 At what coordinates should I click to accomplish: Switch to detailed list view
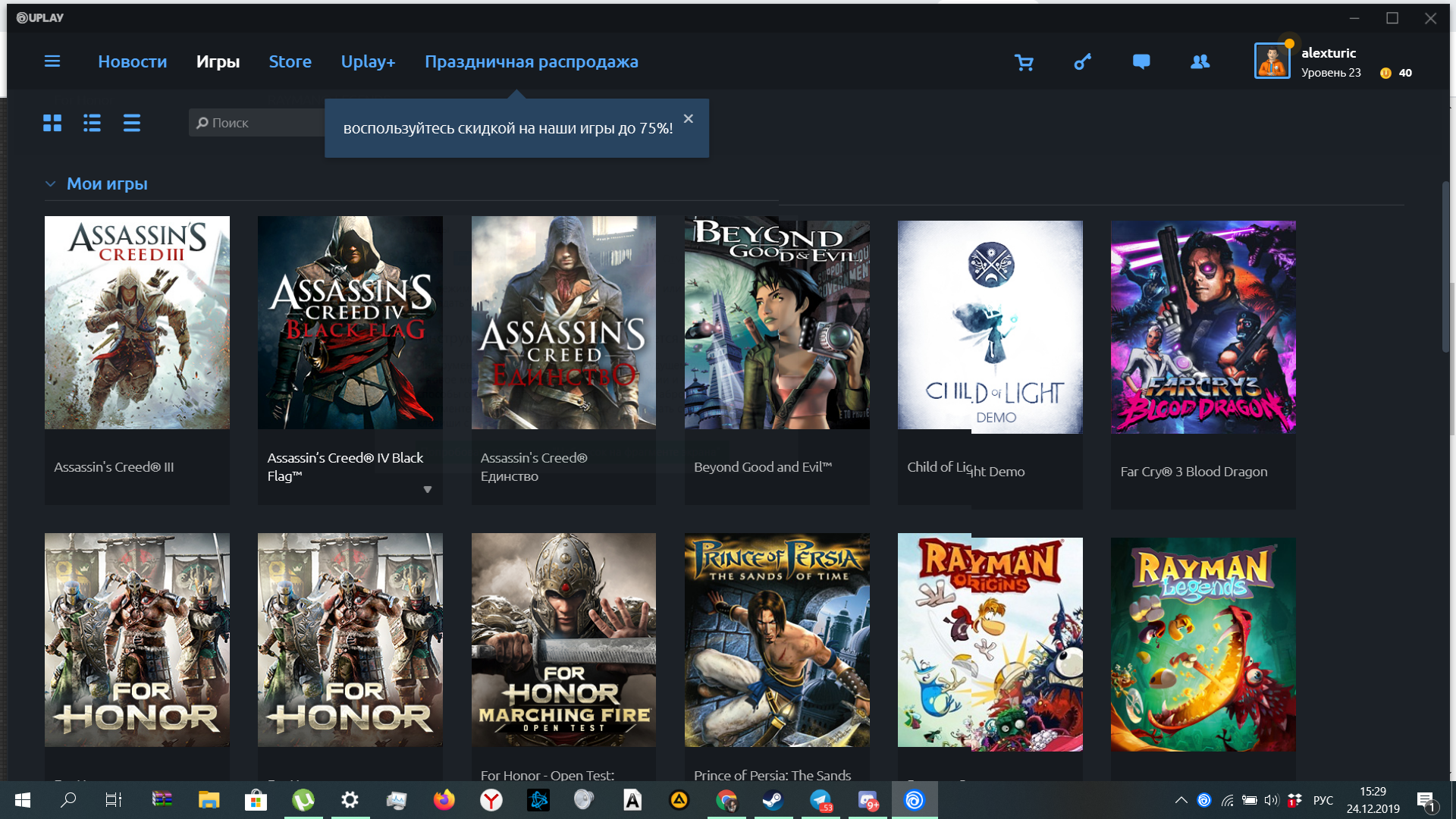point(92,123)
